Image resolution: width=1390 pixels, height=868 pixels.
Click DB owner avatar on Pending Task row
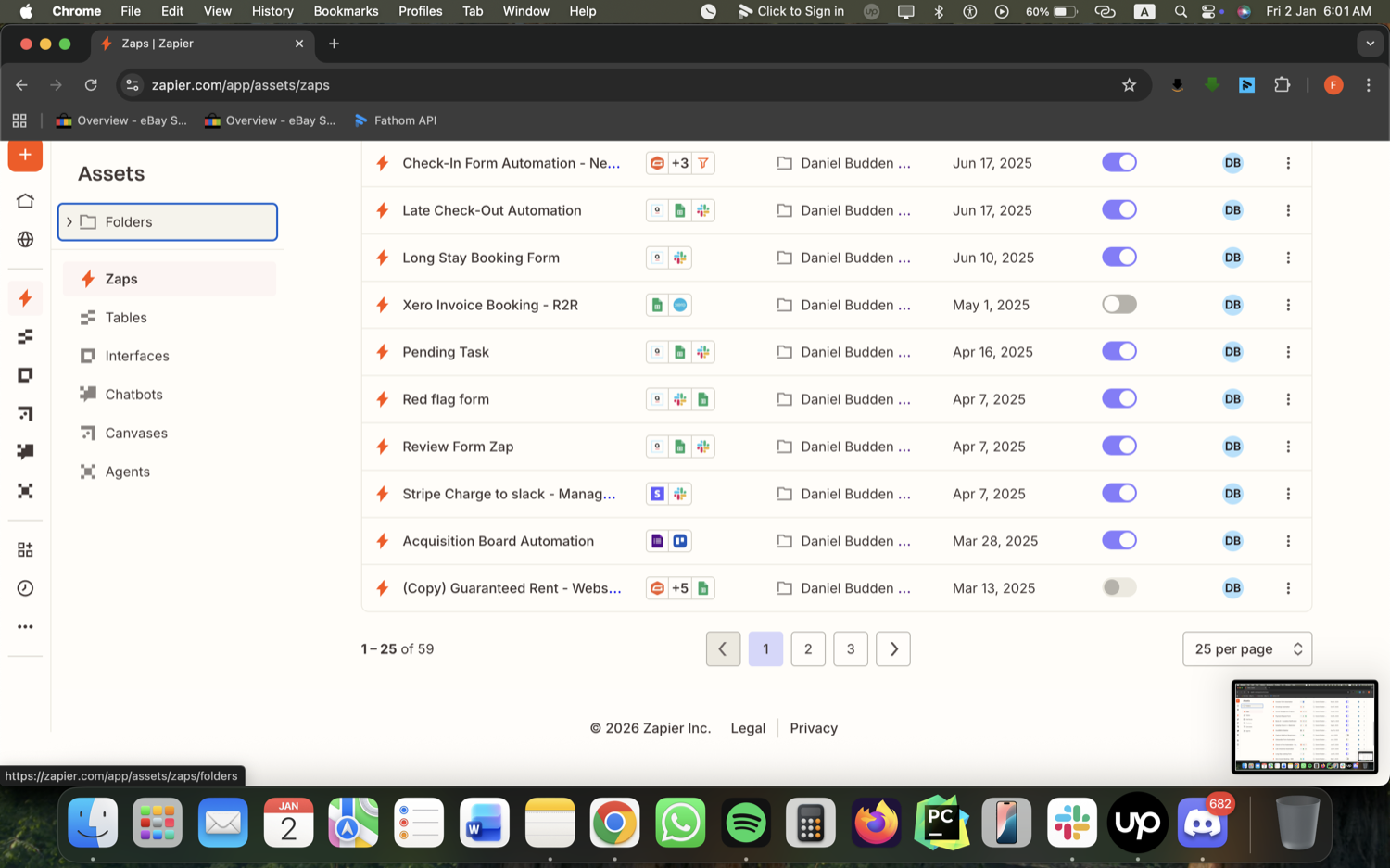(1232, 352)
